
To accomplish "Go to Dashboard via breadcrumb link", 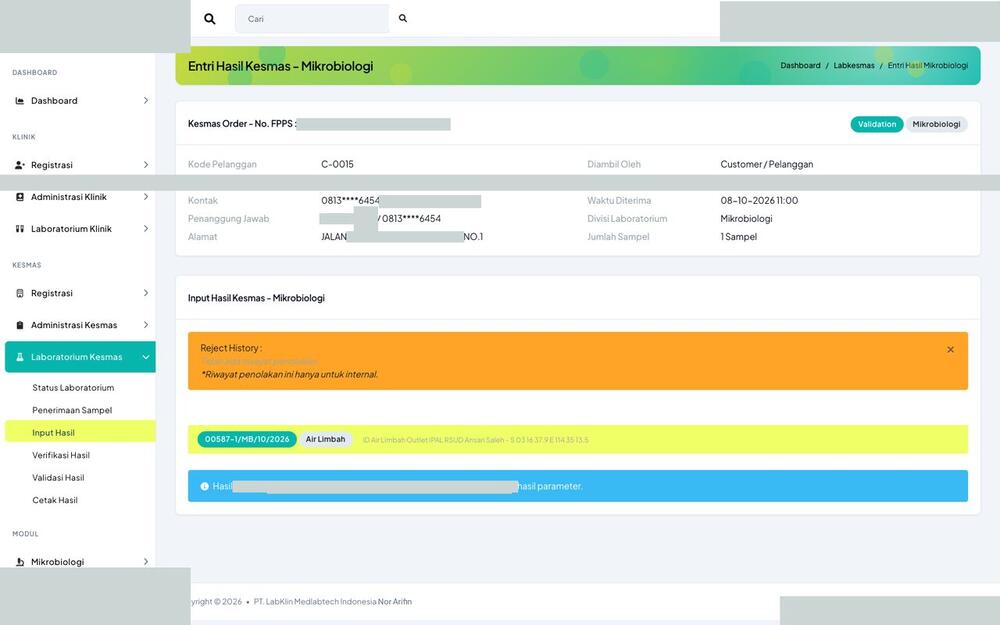I will (x=800, y=66).
